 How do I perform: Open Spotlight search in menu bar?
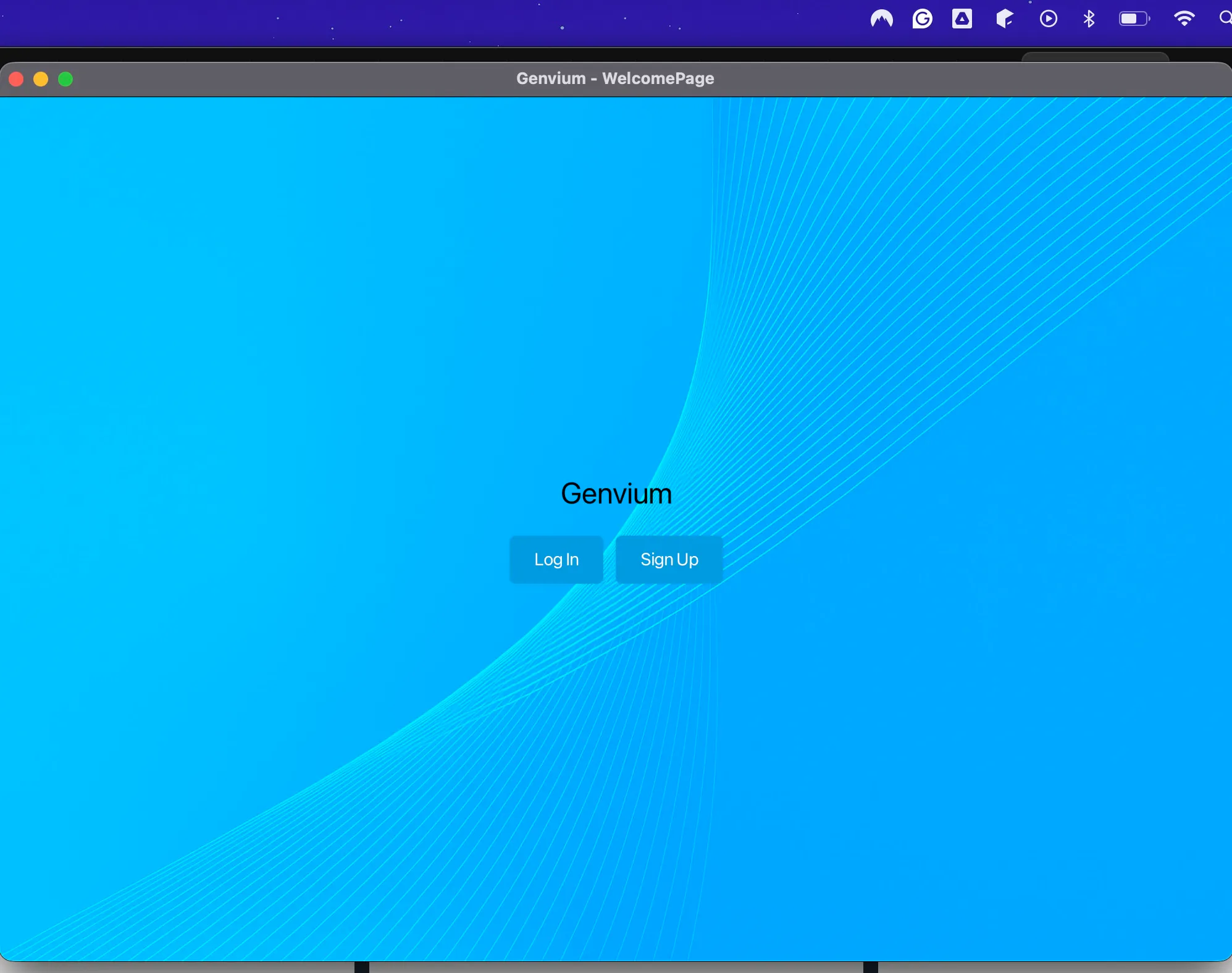1225,19
